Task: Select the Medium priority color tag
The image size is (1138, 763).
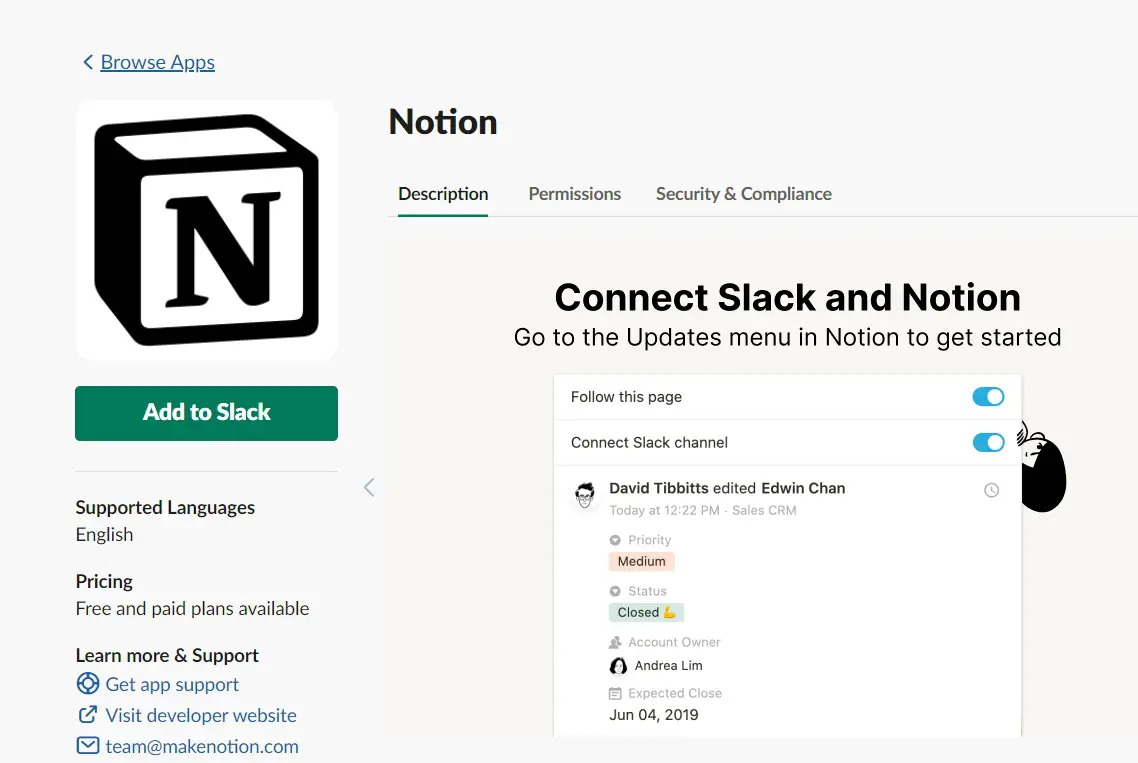Action: [642, 561]
